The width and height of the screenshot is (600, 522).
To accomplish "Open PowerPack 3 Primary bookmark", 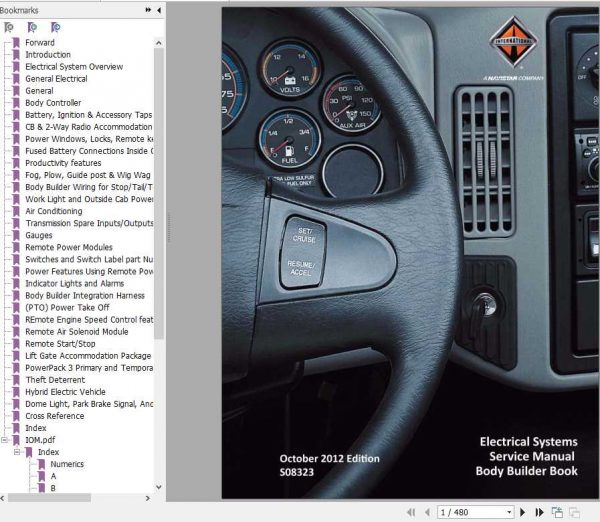I will point(89,368).
